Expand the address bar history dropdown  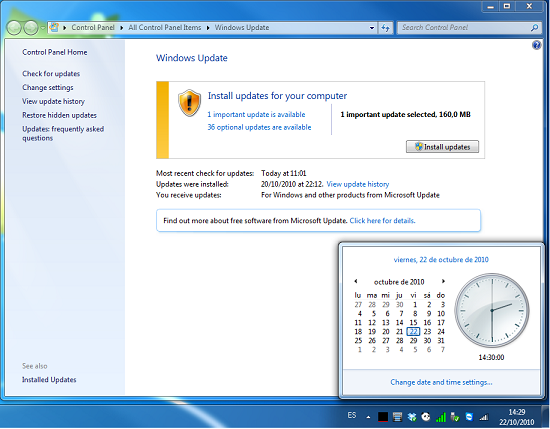coord(372,28)
